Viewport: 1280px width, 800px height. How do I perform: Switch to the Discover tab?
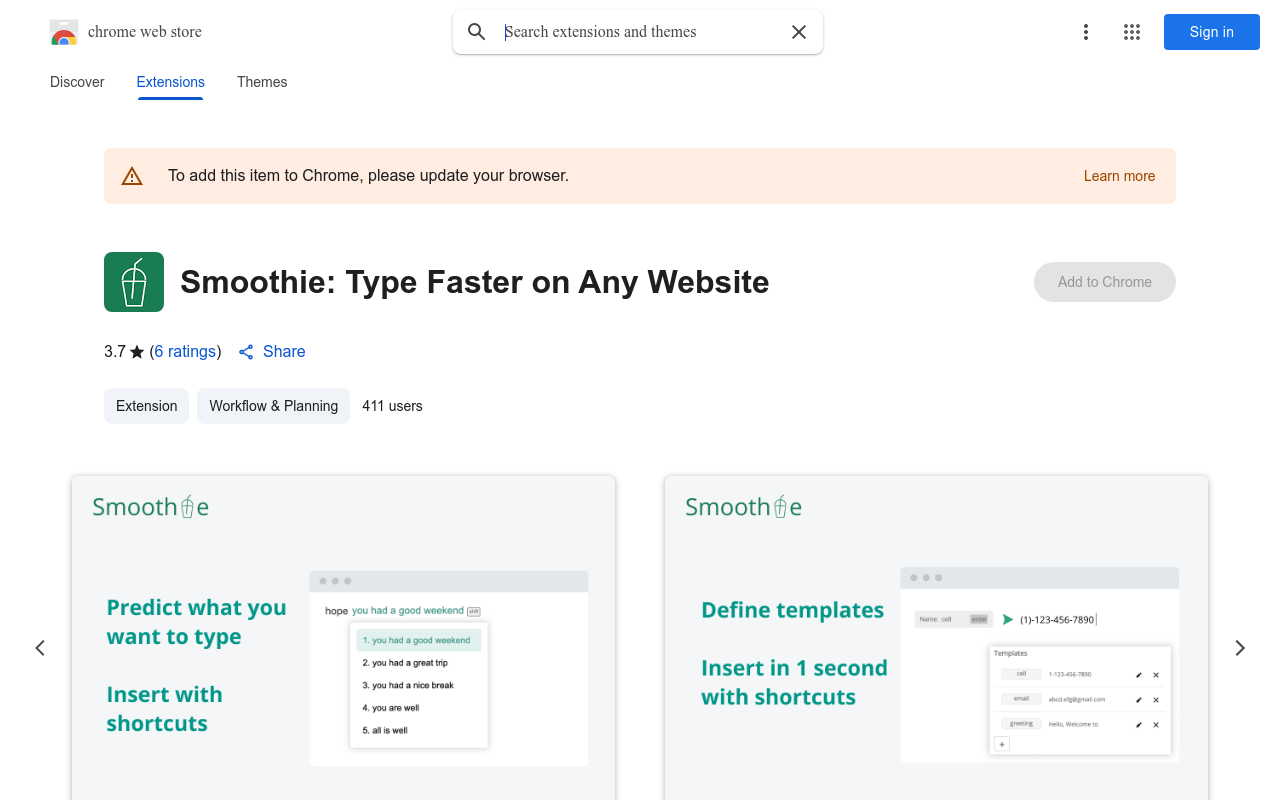[x=77, y=82]
